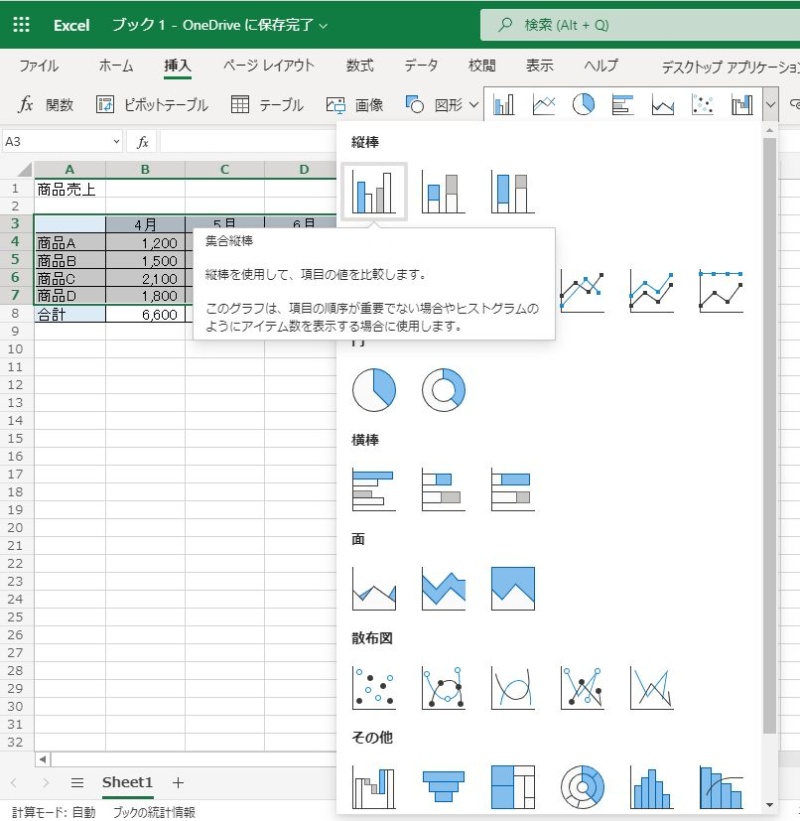Select the funnel chart under その他

(443, 788)
